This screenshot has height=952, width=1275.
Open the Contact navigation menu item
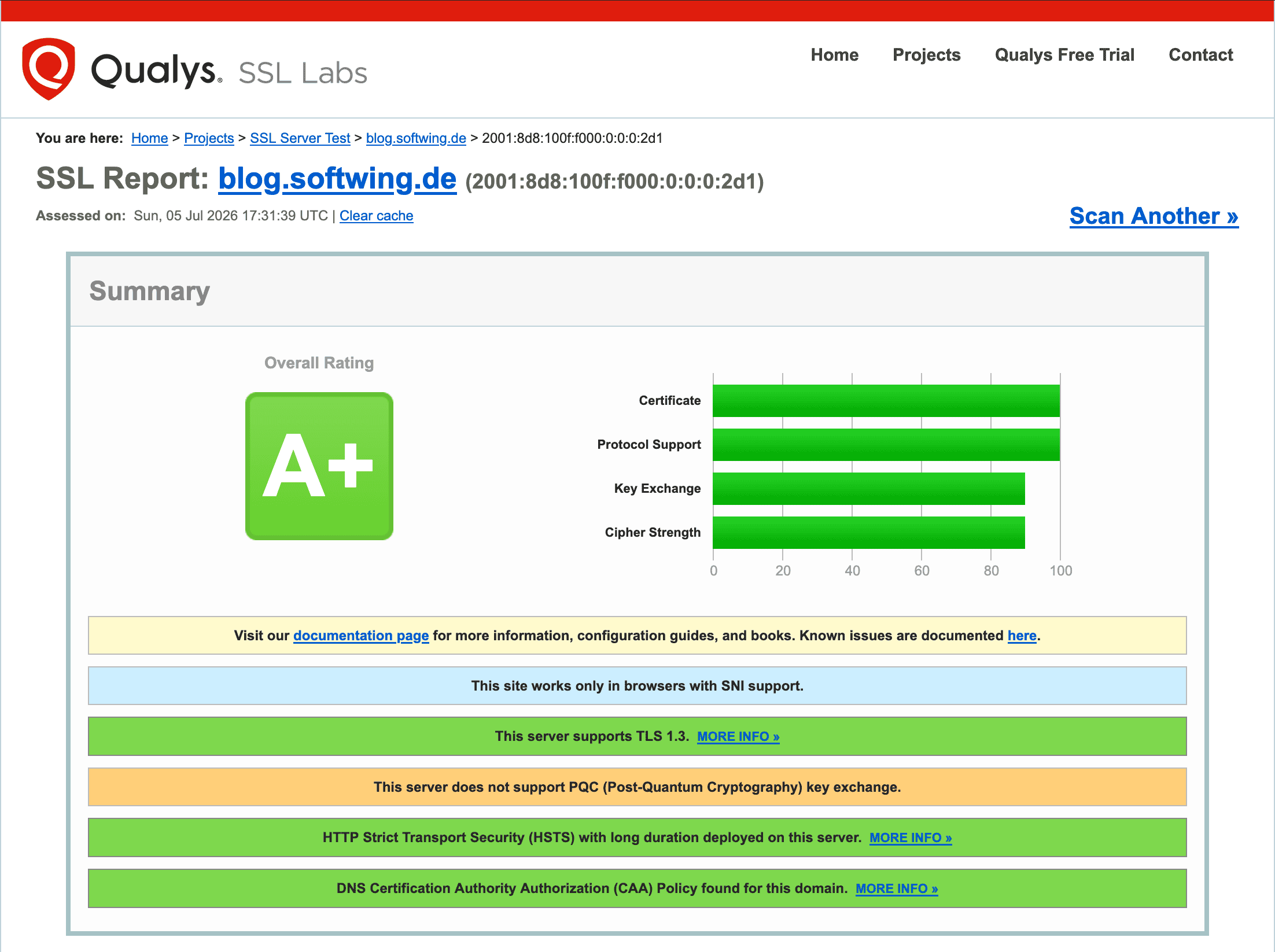pos(1201,55)
